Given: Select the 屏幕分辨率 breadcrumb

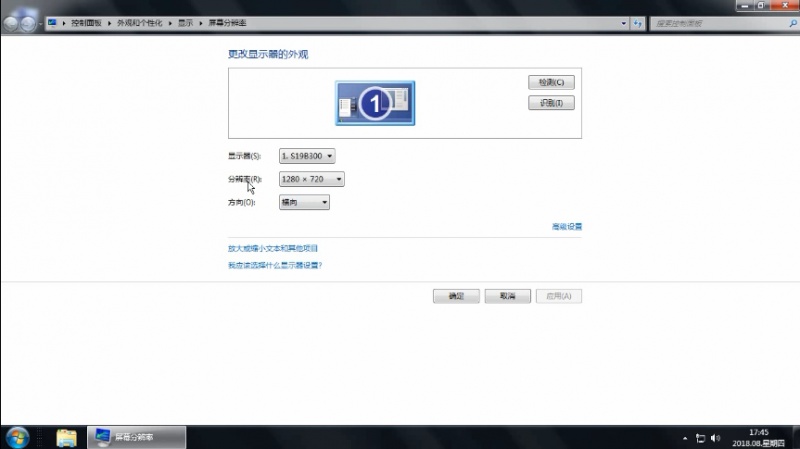Looking at the screenshot, I should point(227,23).
